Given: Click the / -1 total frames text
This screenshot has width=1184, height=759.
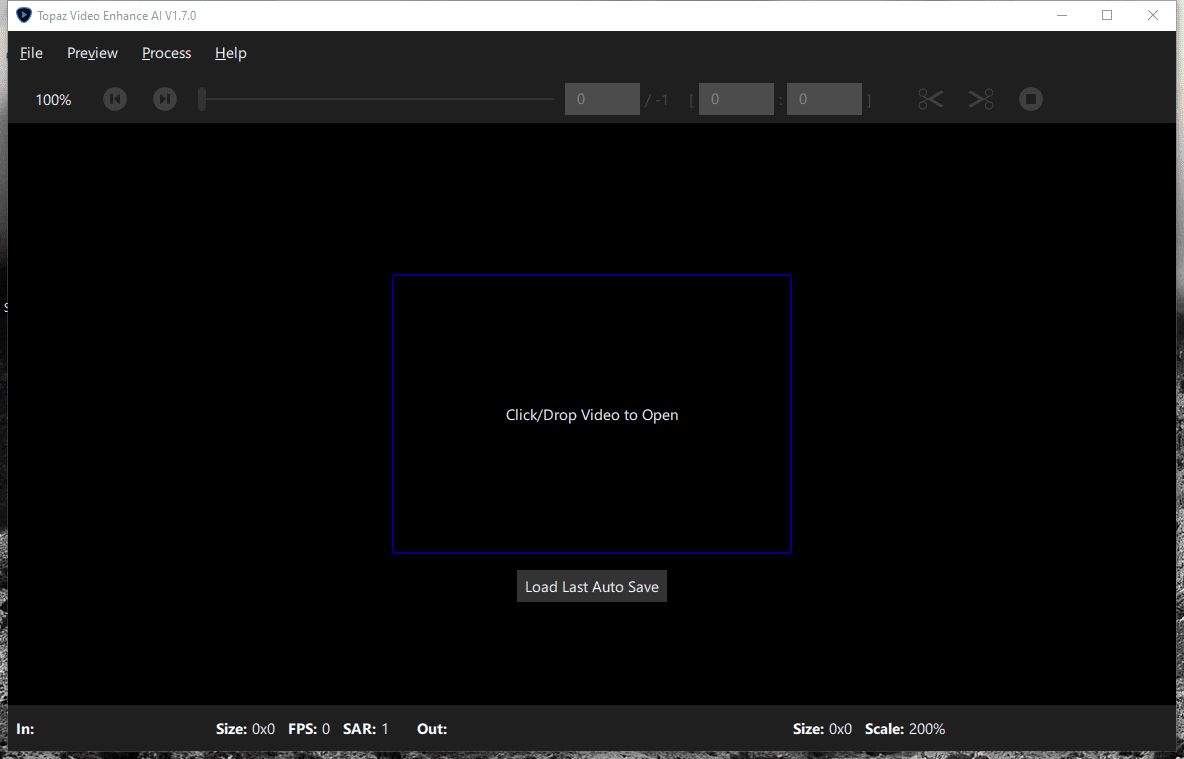Looking at the screenshot, I should pyautogui.click(x=656, y=100).
